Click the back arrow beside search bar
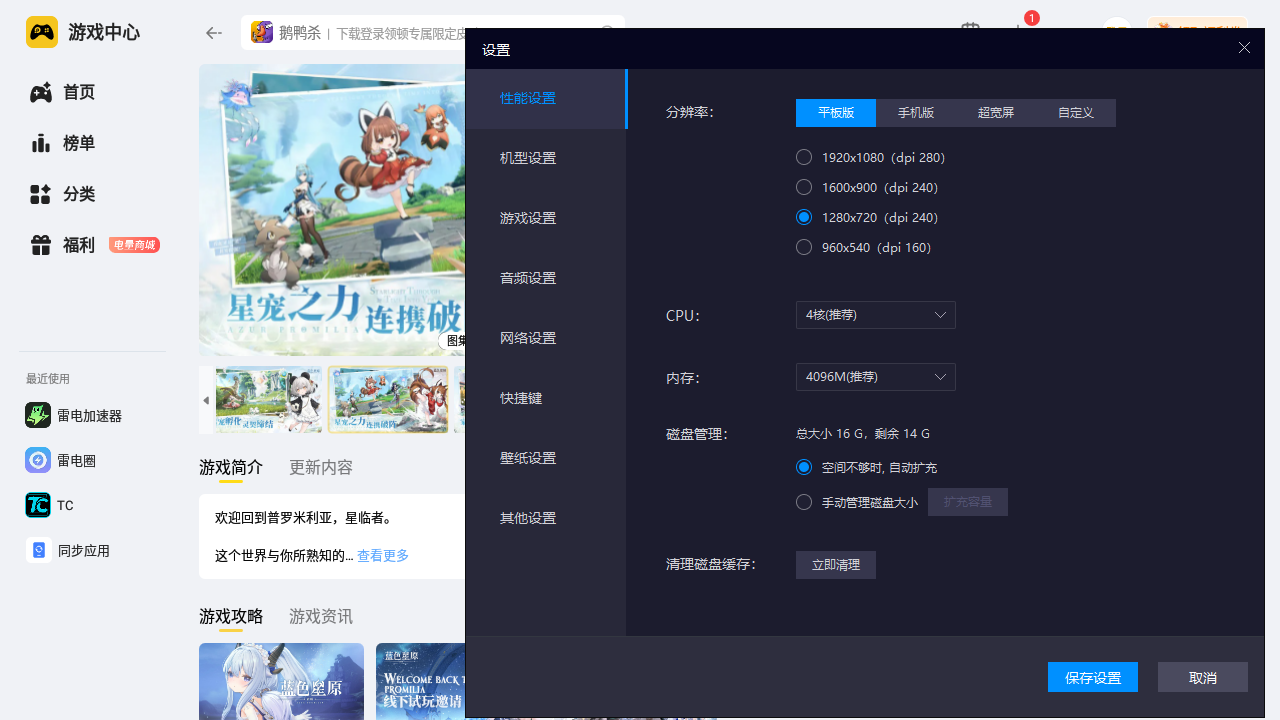1280x720 pixels. [x=213, y=33]
